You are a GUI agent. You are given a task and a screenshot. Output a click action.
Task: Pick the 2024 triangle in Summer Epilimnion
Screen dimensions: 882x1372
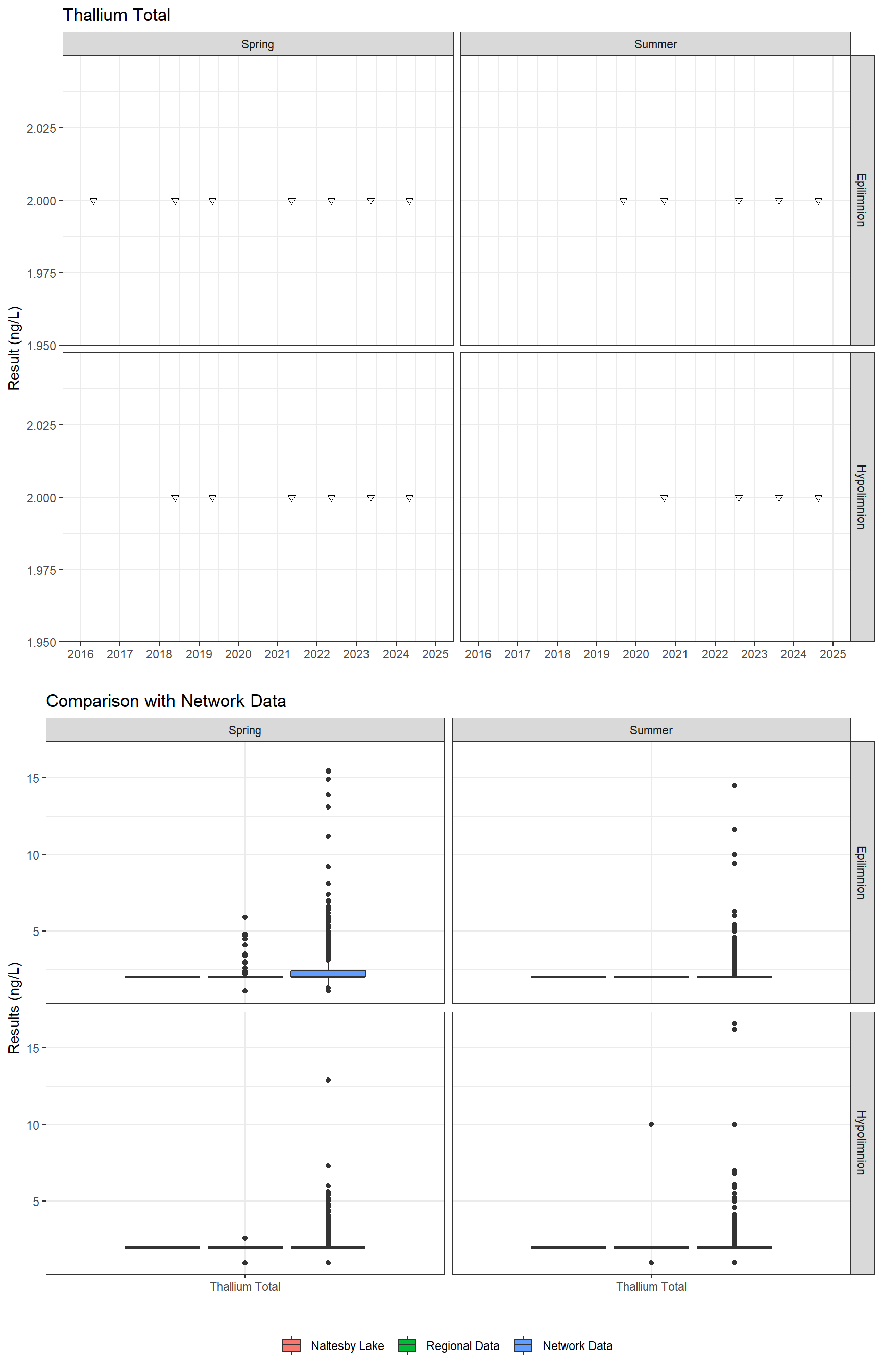pos(818,201)
